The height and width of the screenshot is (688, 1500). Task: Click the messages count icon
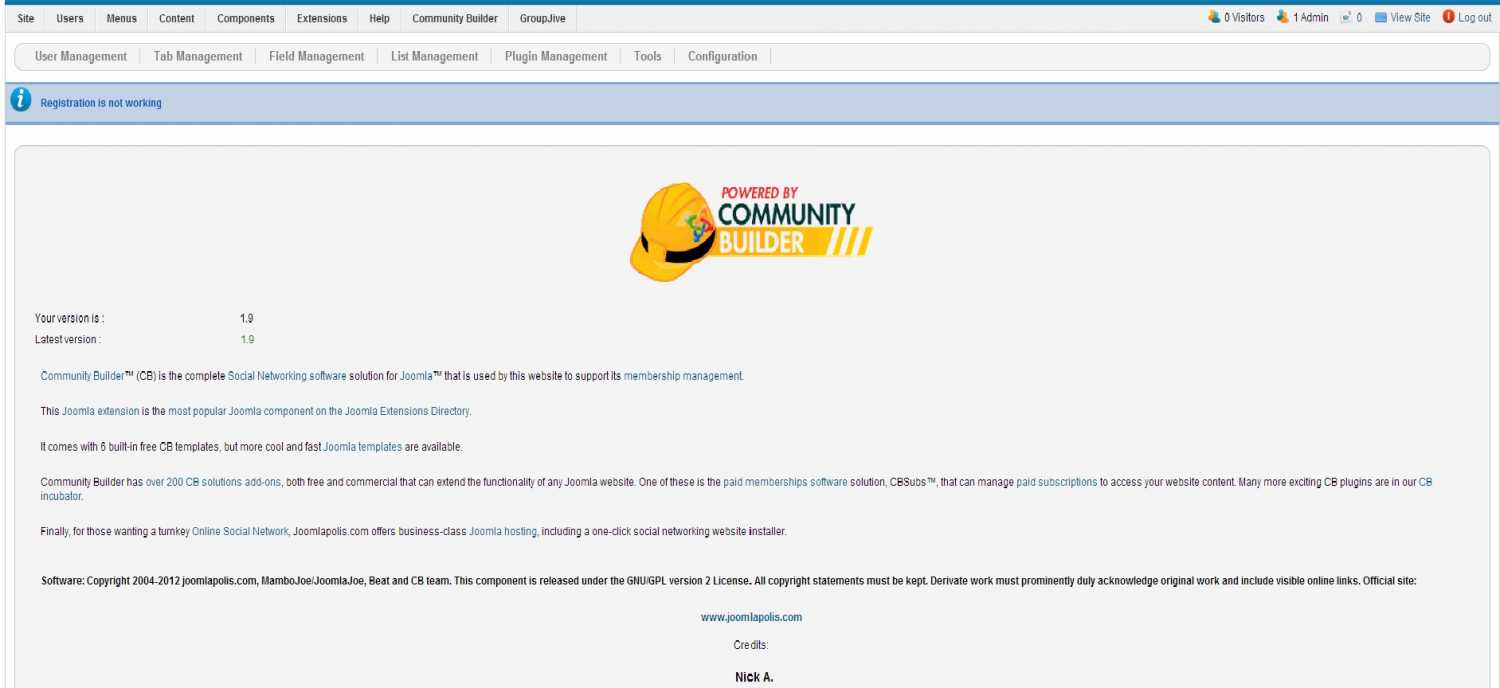[1347, 17]
